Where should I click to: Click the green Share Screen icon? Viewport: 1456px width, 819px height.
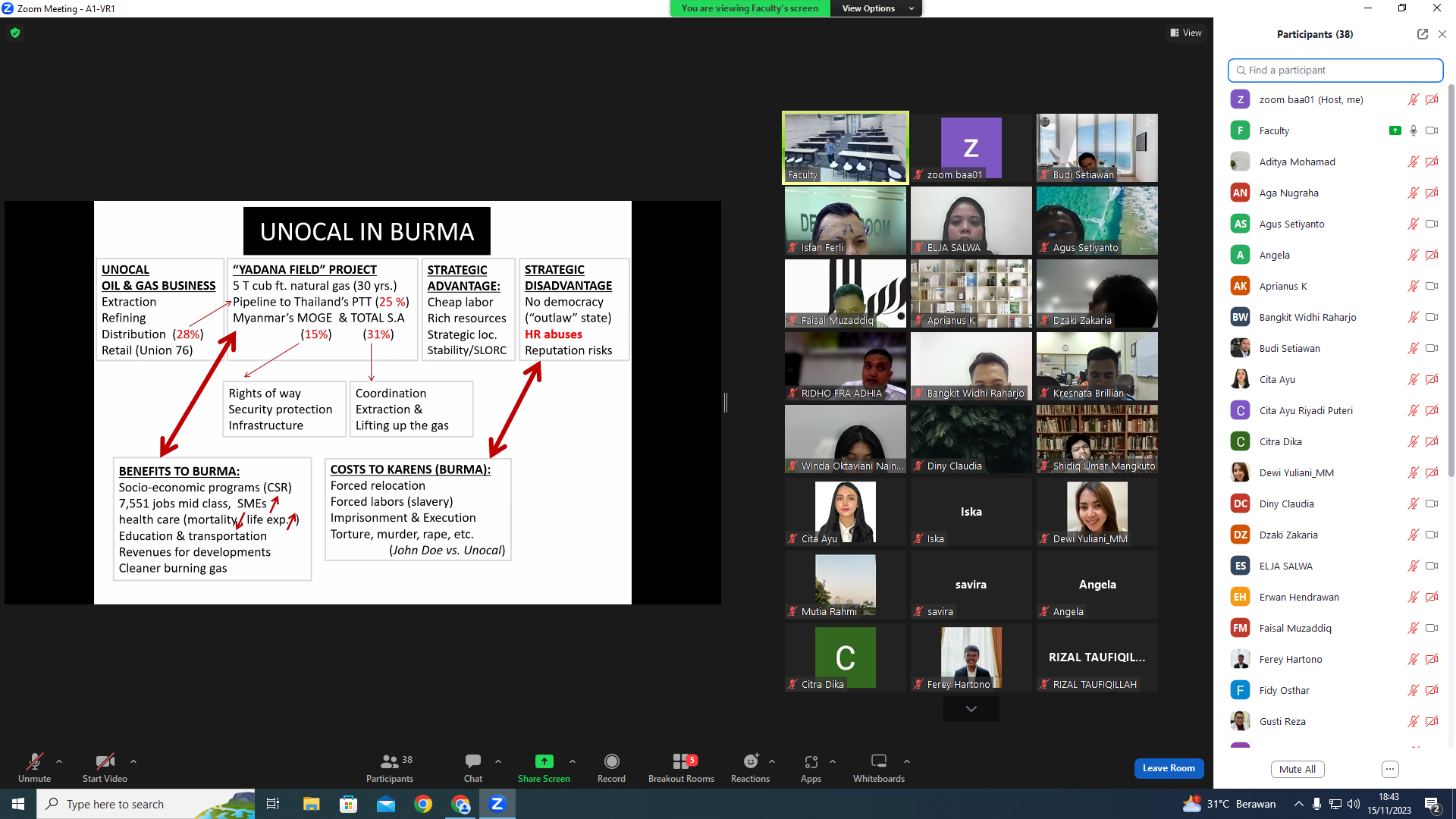click(x=544, y=761)
